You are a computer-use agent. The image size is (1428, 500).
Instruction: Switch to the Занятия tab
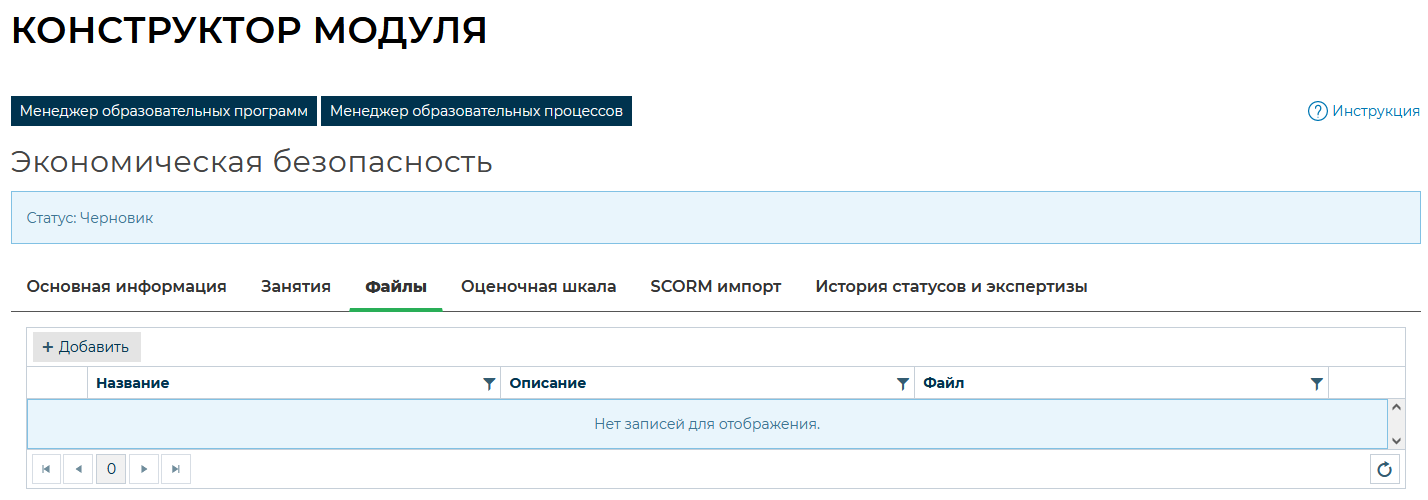(x=296, y=287)
